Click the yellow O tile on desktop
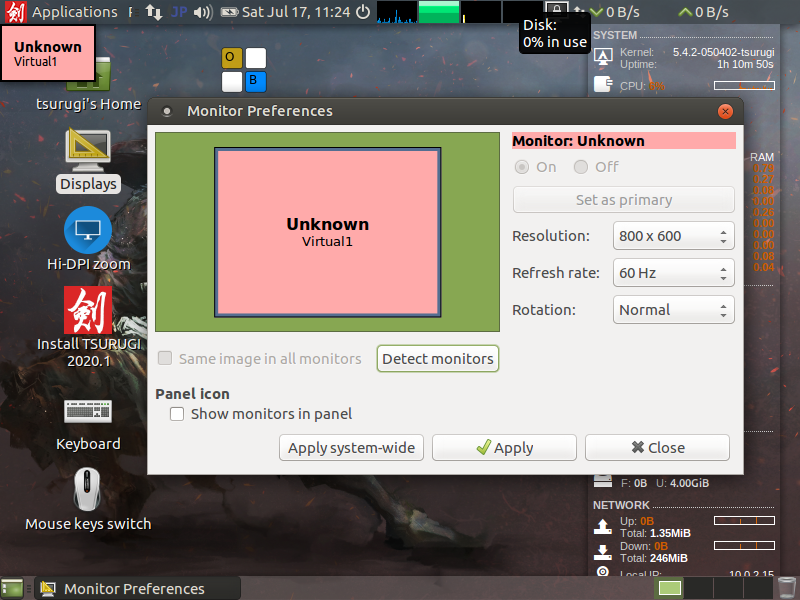This screenshot has height=600, width=800. click(x=232, y=58)
